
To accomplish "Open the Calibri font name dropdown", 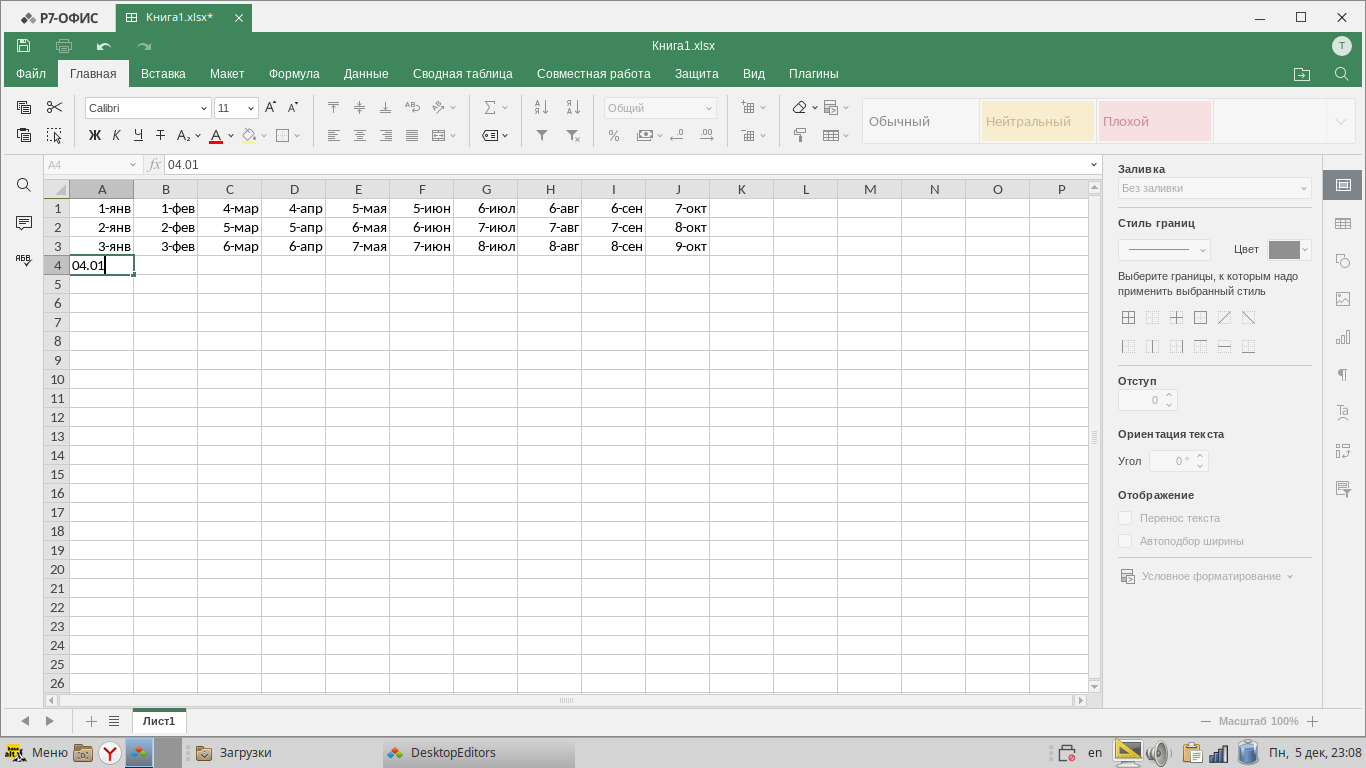I will pos(204,108).
